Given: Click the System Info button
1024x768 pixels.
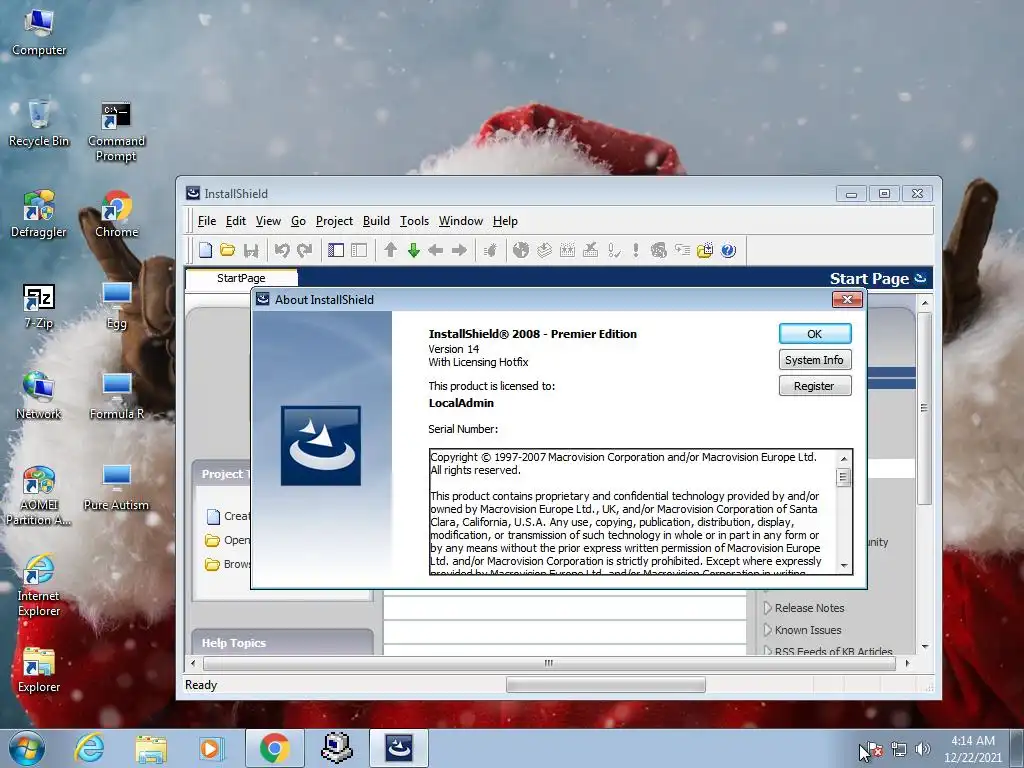Looking at the screenshot, I should coord(814,360).
